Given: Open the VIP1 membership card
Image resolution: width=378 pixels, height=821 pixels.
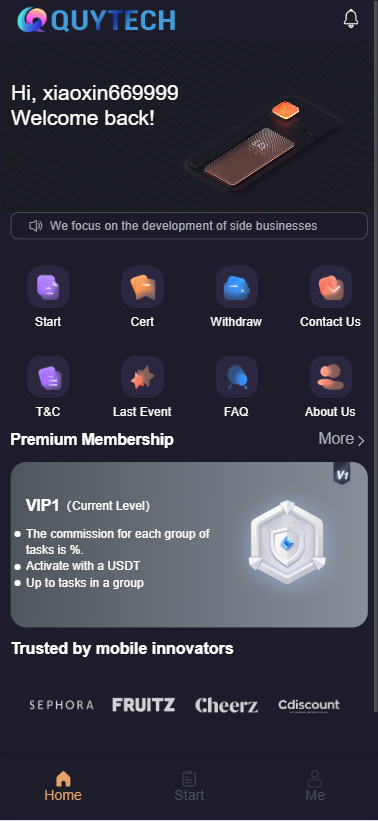Looking at the screenshot, I should (x=189, y=545).
